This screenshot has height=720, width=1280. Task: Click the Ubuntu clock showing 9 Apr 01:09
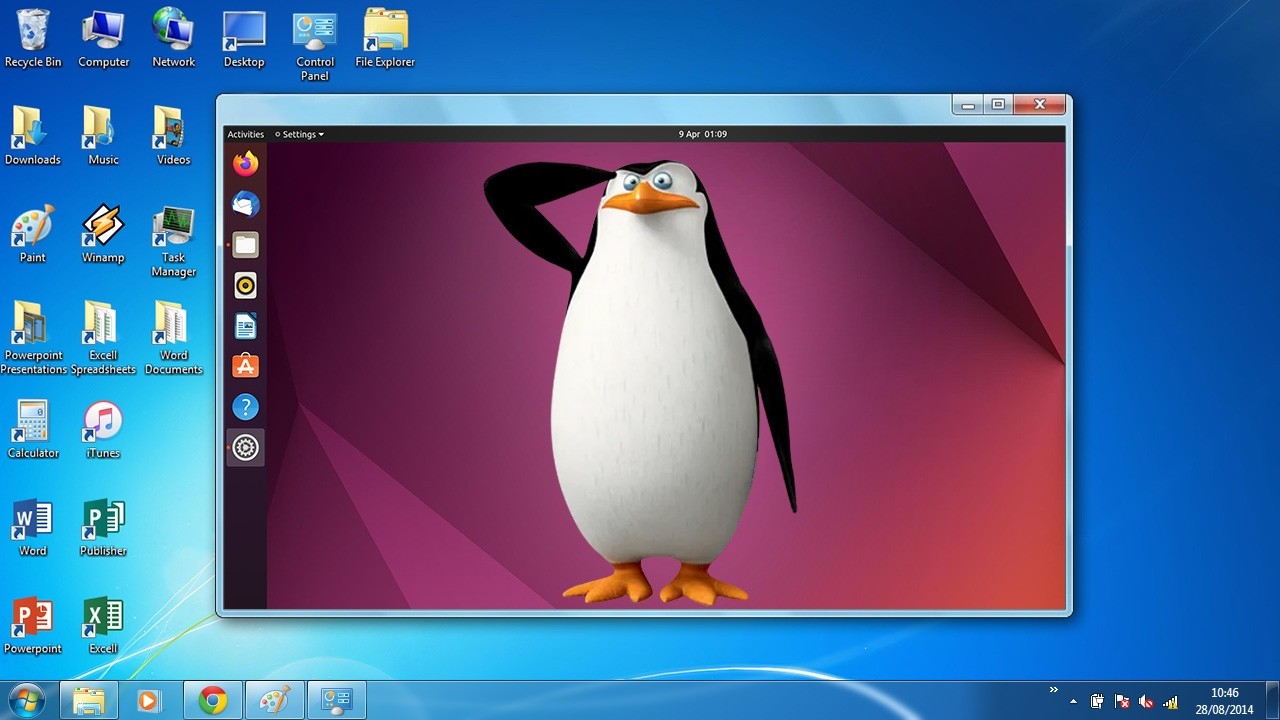pos(702,133)
